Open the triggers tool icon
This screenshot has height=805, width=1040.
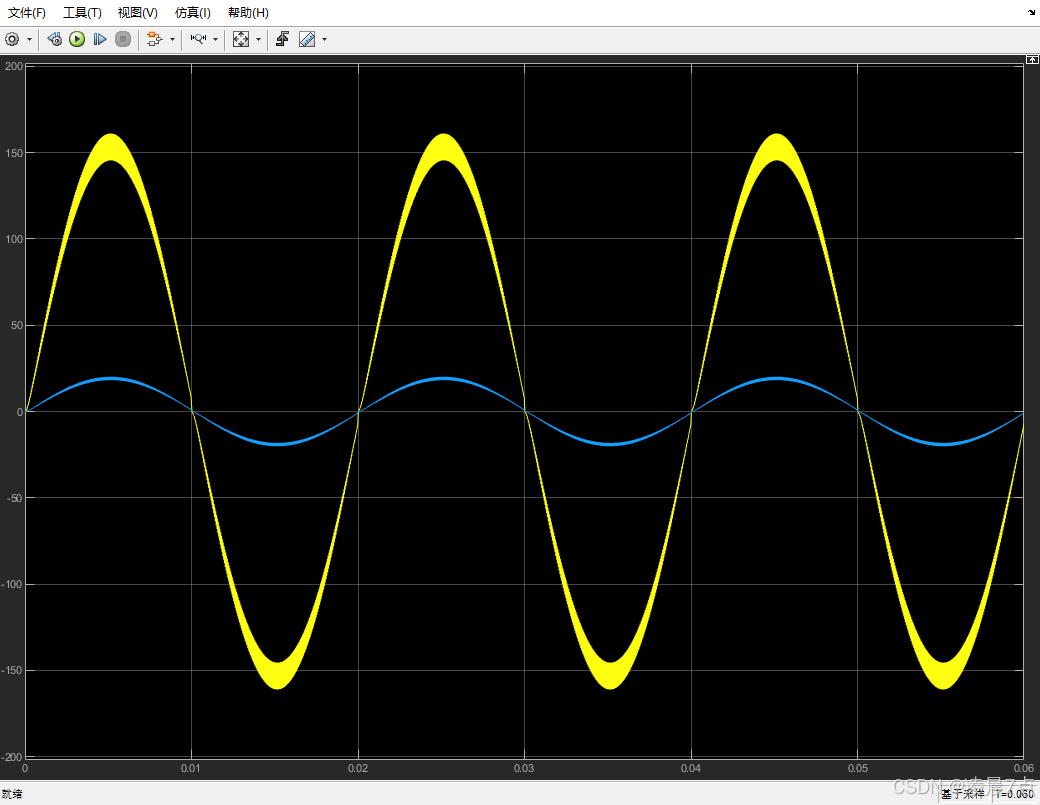[x=283, y=40]
